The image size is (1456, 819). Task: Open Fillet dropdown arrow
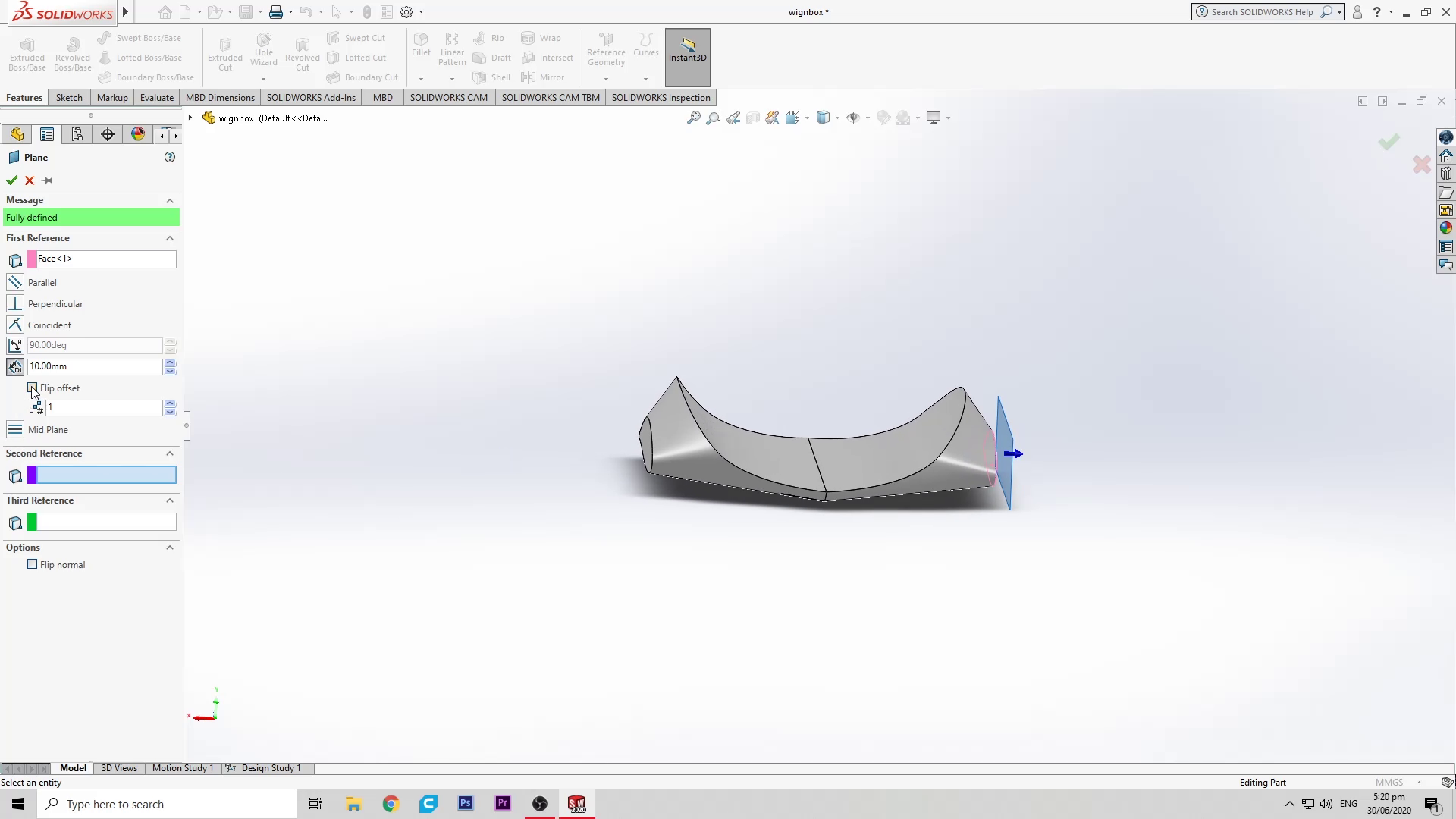pyautogui.click(x=421, y=79)
